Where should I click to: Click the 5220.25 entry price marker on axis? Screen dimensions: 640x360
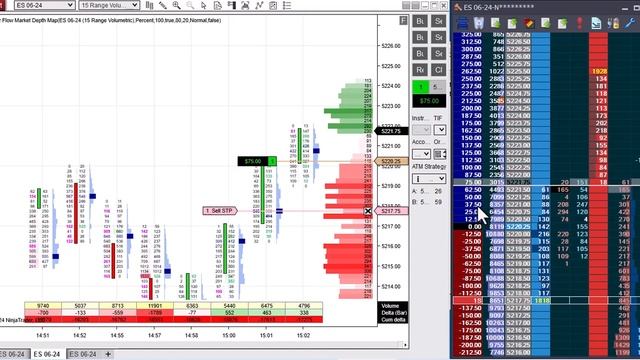click(391, 161)
